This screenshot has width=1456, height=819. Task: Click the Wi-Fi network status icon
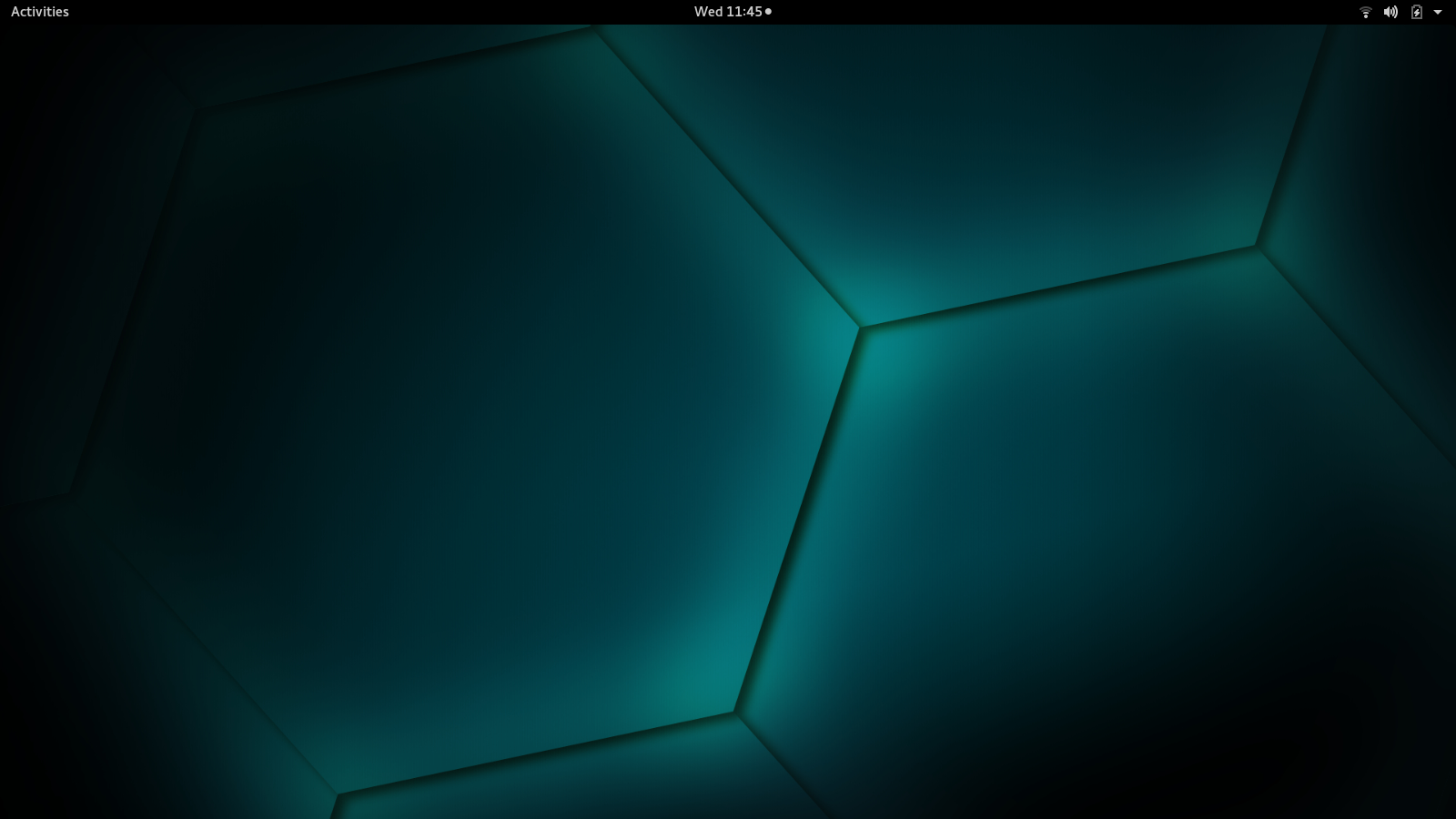(1365, 12)
